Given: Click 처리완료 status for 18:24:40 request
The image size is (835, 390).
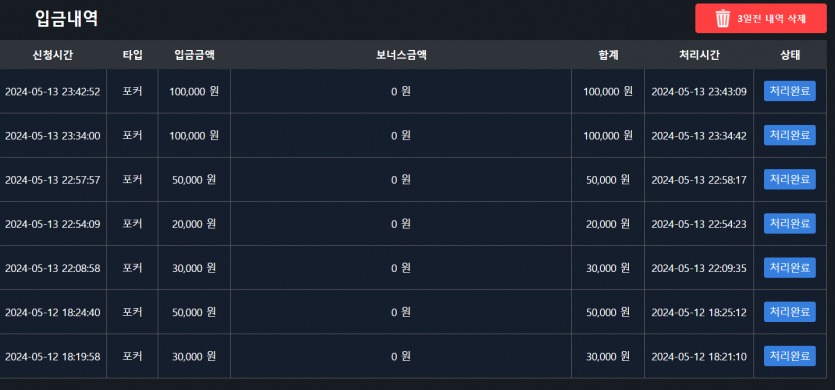Looking at the screenshot, I should pyautogui.click(x=790, y=312).
